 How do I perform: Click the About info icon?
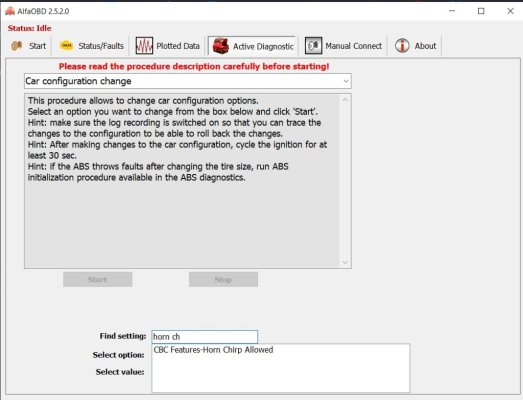(x=402, y=45)
